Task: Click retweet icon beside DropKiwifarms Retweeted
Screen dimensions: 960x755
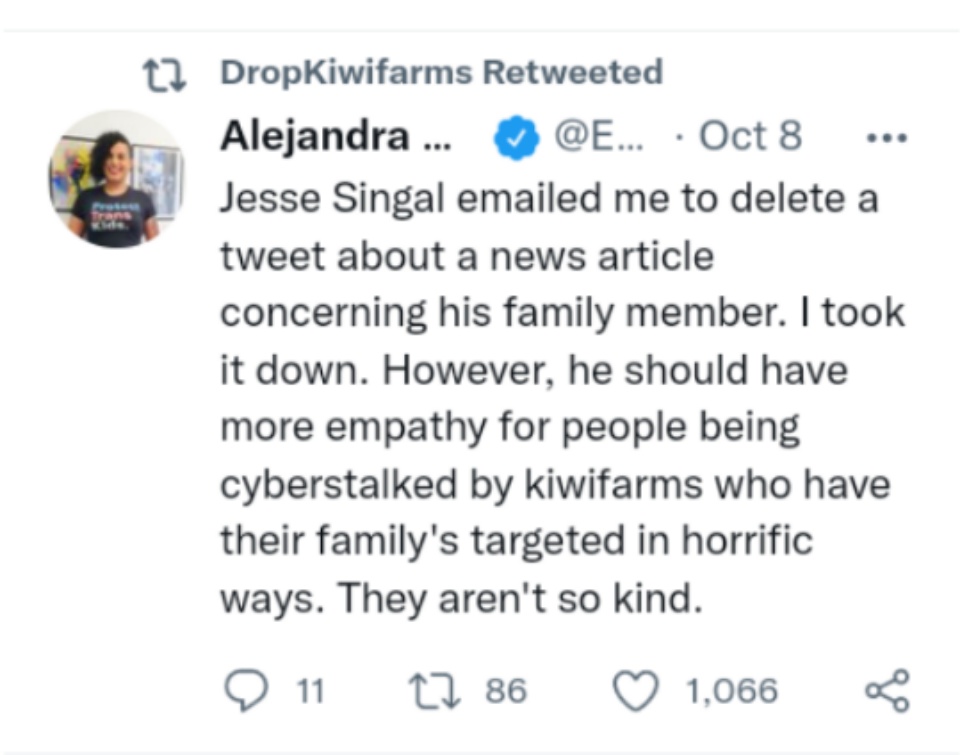Action: [164, 75]
